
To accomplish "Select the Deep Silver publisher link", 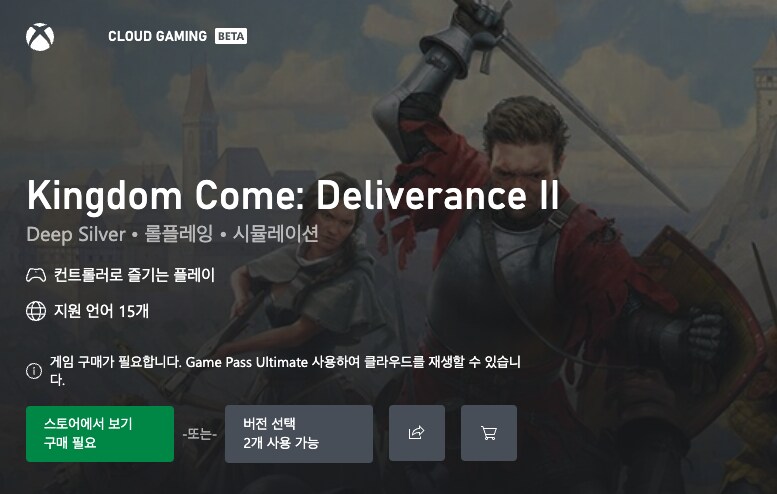I will 76,234.
